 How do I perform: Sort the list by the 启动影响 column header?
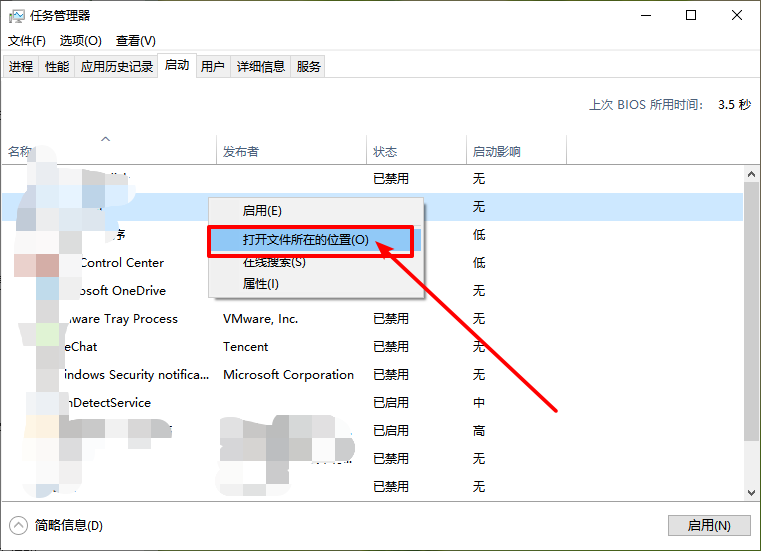[497, 152]
